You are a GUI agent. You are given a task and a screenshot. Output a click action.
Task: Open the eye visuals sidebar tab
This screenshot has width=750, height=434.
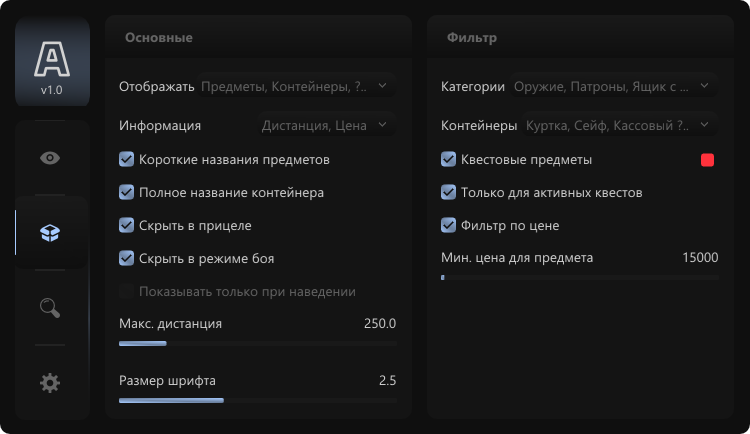tap(50, 158)
